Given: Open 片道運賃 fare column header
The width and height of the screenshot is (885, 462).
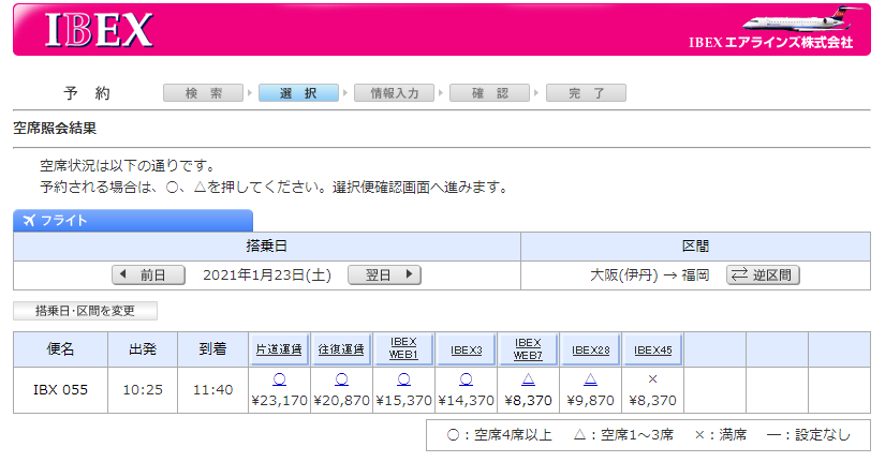Looking at the screenshot, I should pyautogui.click(x=279, y=350).
